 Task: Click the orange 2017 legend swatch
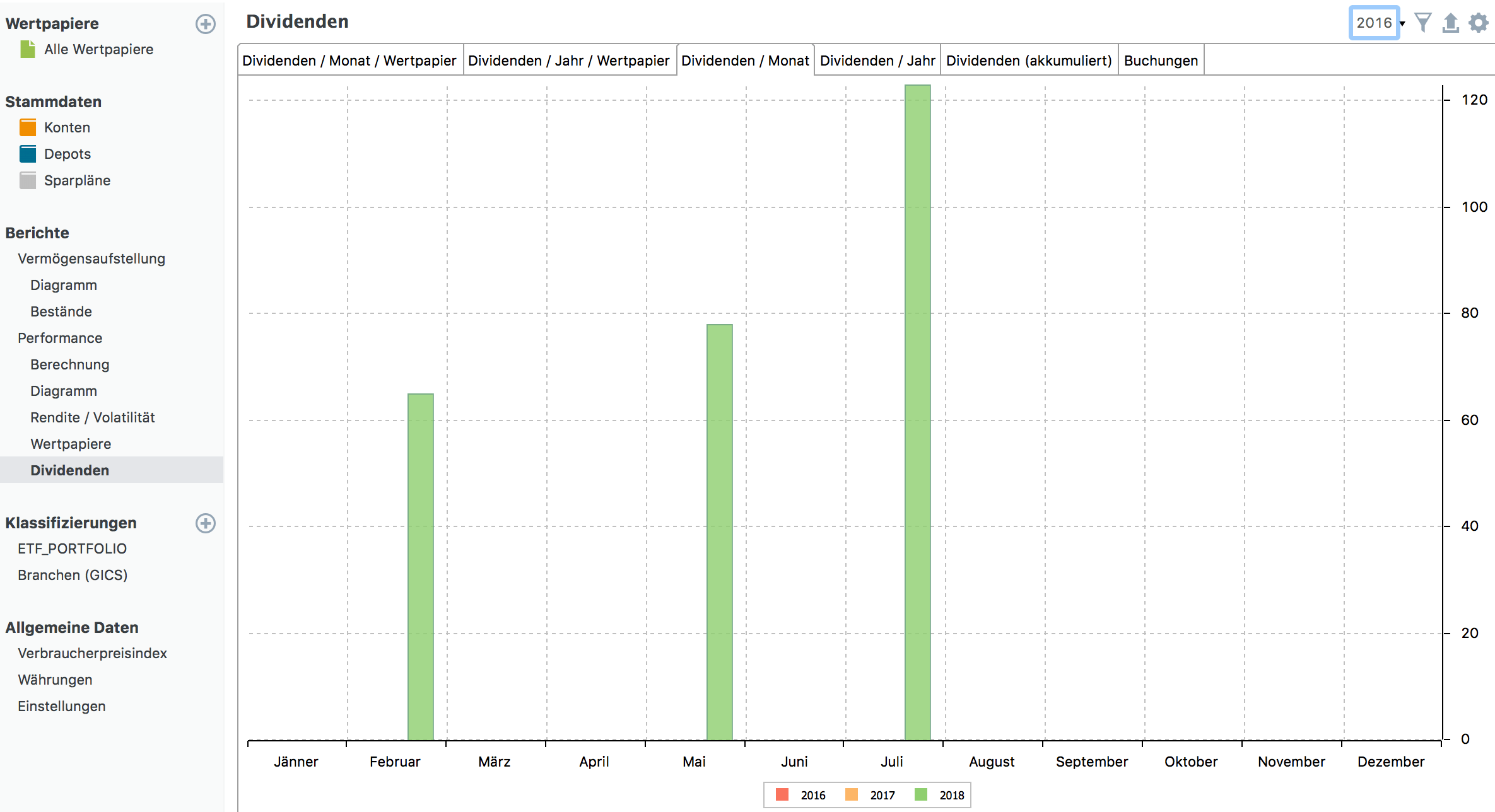click(852, 794)
